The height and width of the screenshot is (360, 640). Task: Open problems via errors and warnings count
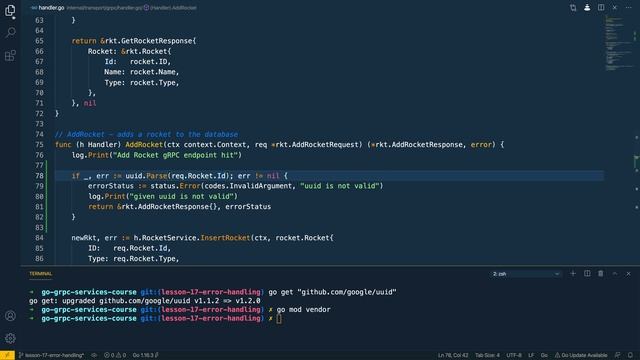coord(115,355)
